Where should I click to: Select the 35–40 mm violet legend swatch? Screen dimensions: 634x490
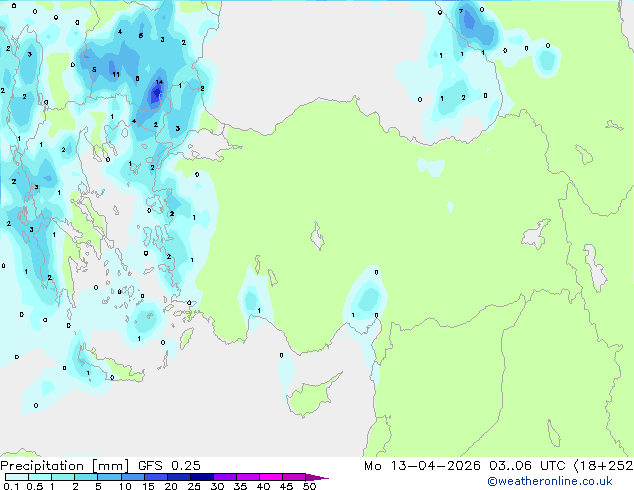click(x=248, y=477)
